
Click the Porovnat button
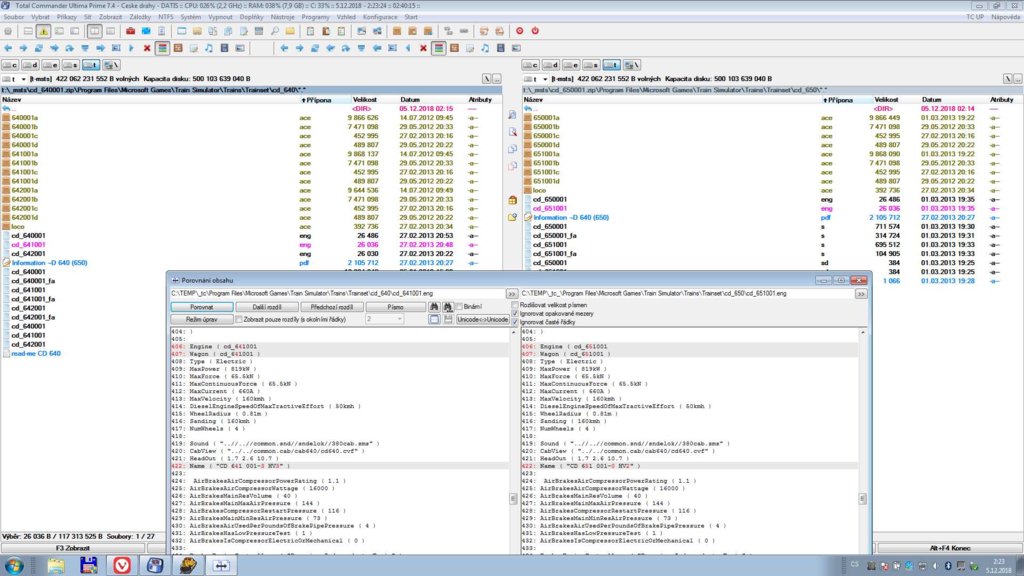click(x=201, y=307)
